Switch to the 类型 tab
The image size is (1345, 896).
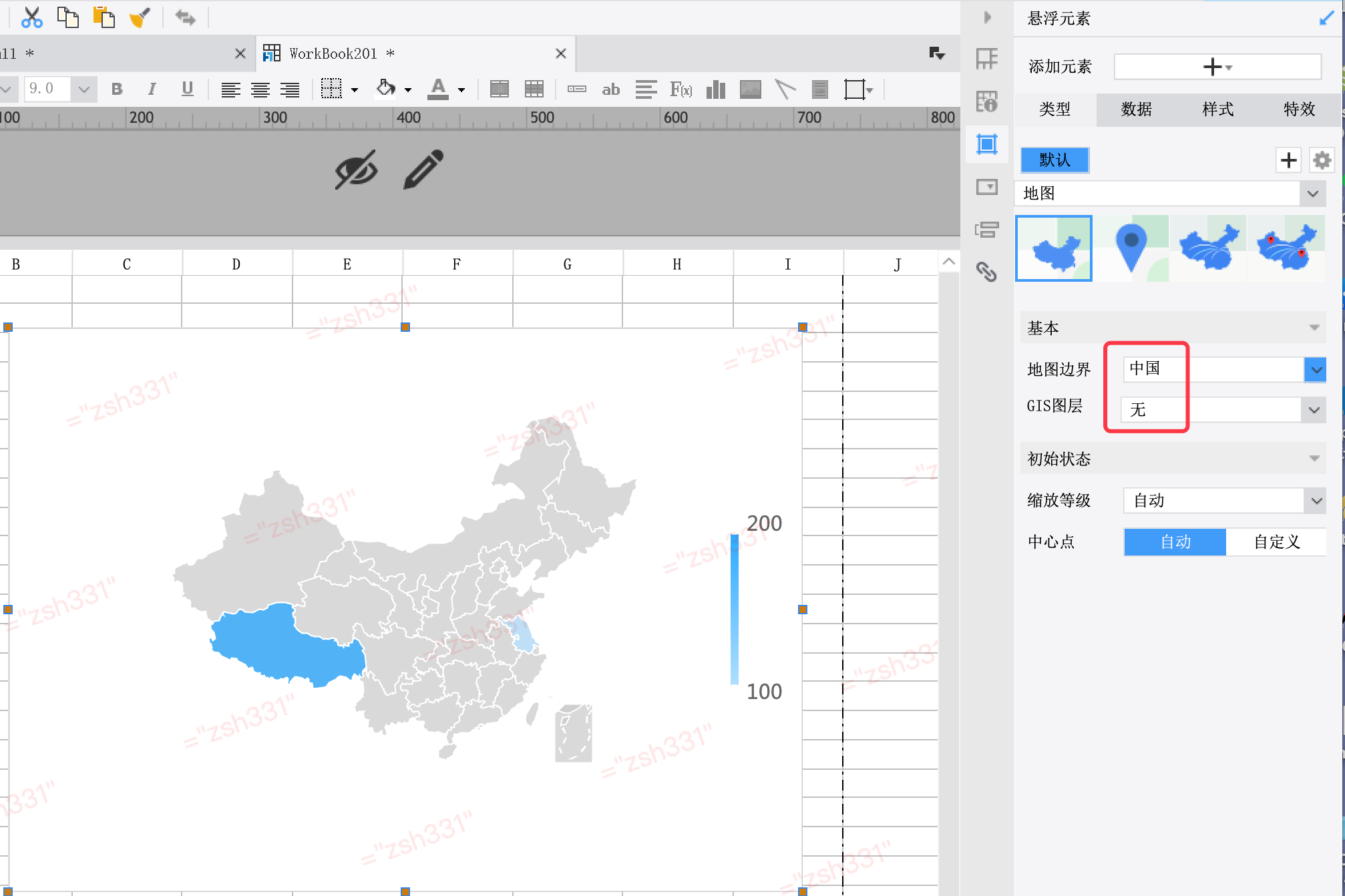point(1055,109)
